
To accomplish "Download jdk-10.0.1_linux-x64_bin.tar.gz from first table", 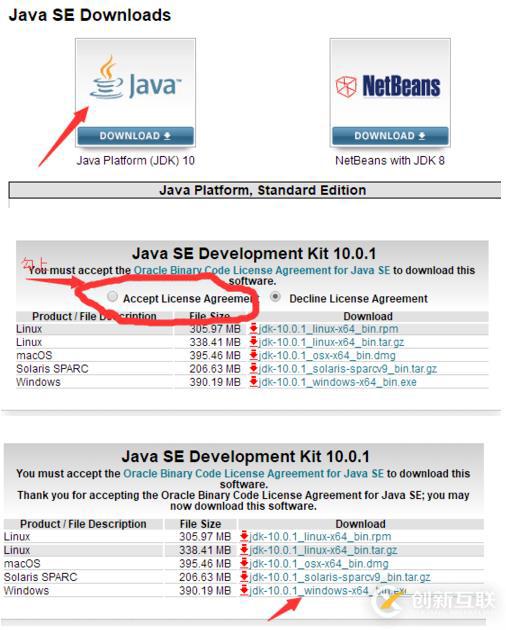I will click(x=331, y=342).
